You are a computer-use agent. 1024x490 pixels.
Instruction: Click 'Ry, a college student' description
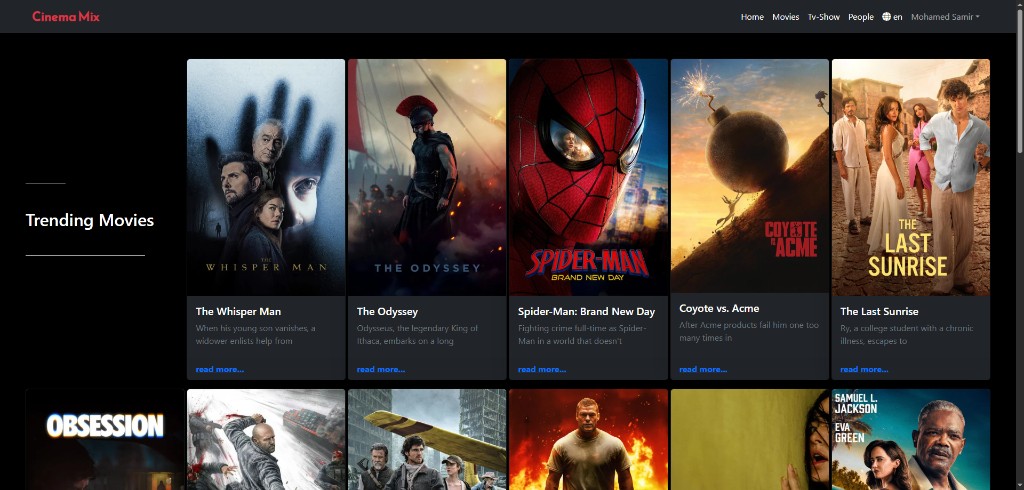[x=906, y=335]
